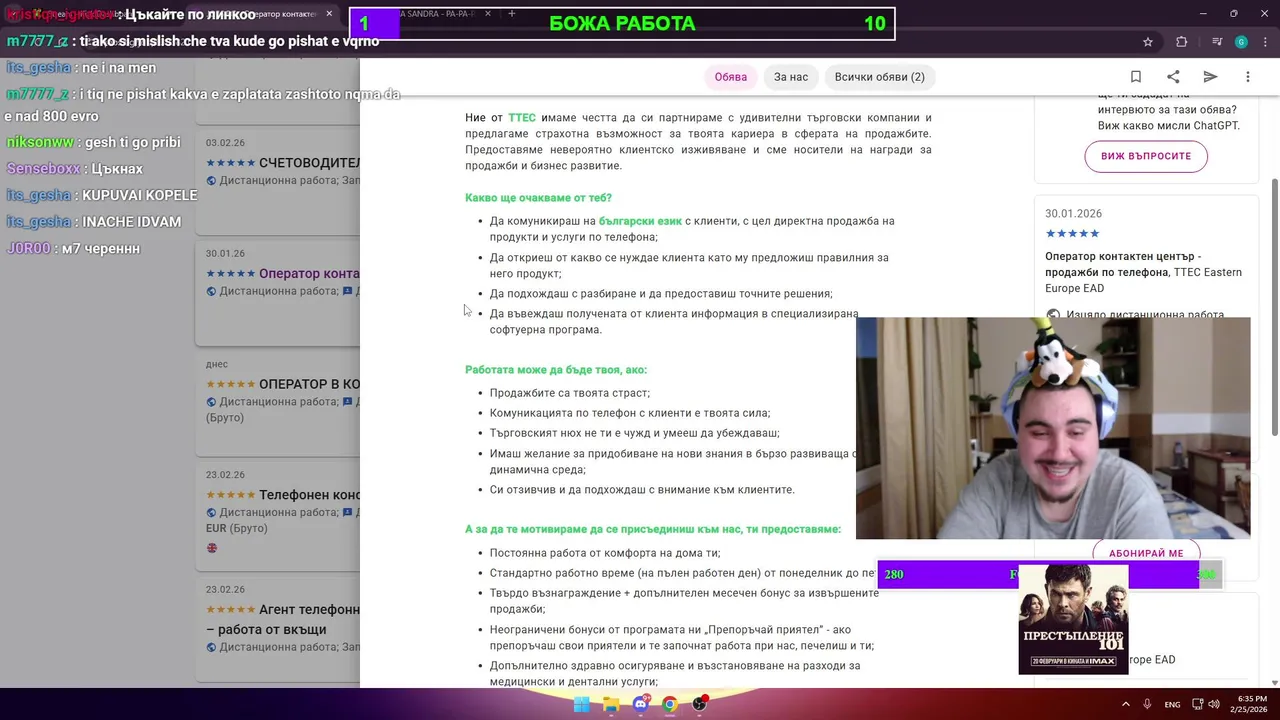Open the СЧЕТОВОДИТЕЛ job listing
This screenshot has height=720, width=1280.
click(309, 163)
